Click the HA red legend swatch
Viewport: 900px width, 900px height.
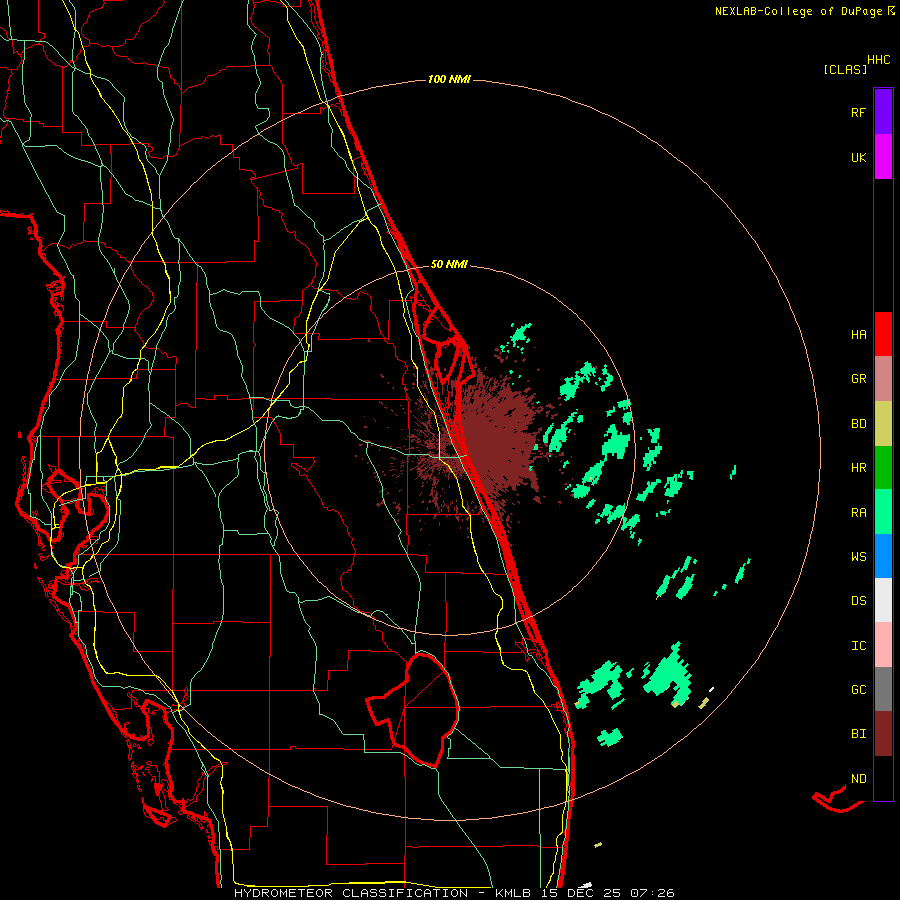point(883,334)
